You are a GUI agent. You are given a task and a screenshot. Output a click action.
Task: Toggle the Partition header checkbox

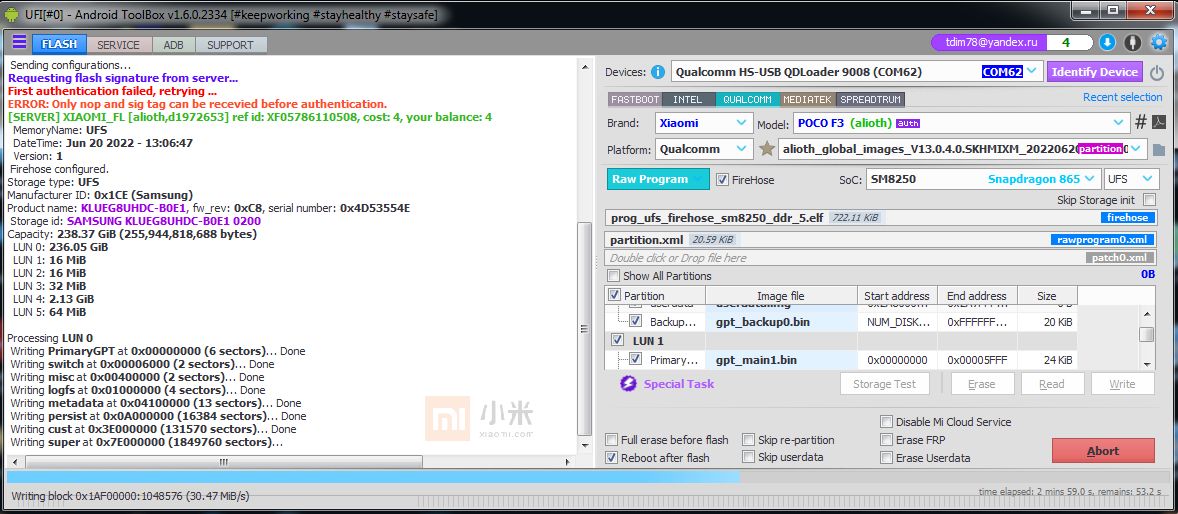[x=614, y=295]
